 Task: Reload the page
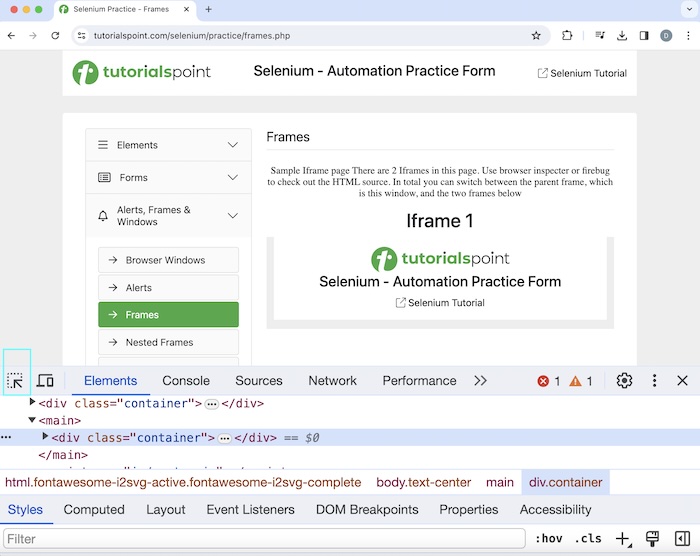coord(55,35)
